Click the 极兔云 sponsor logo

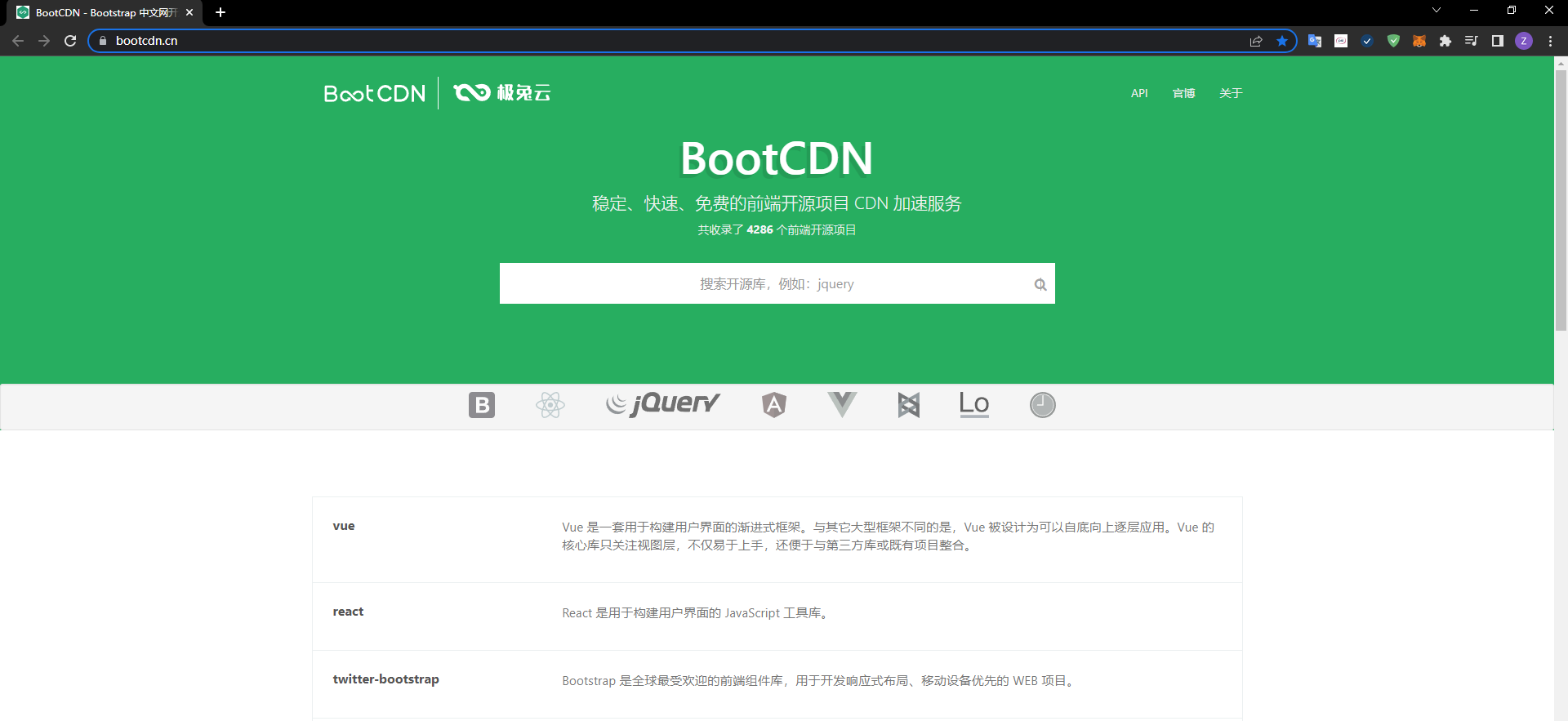[502, 92]
